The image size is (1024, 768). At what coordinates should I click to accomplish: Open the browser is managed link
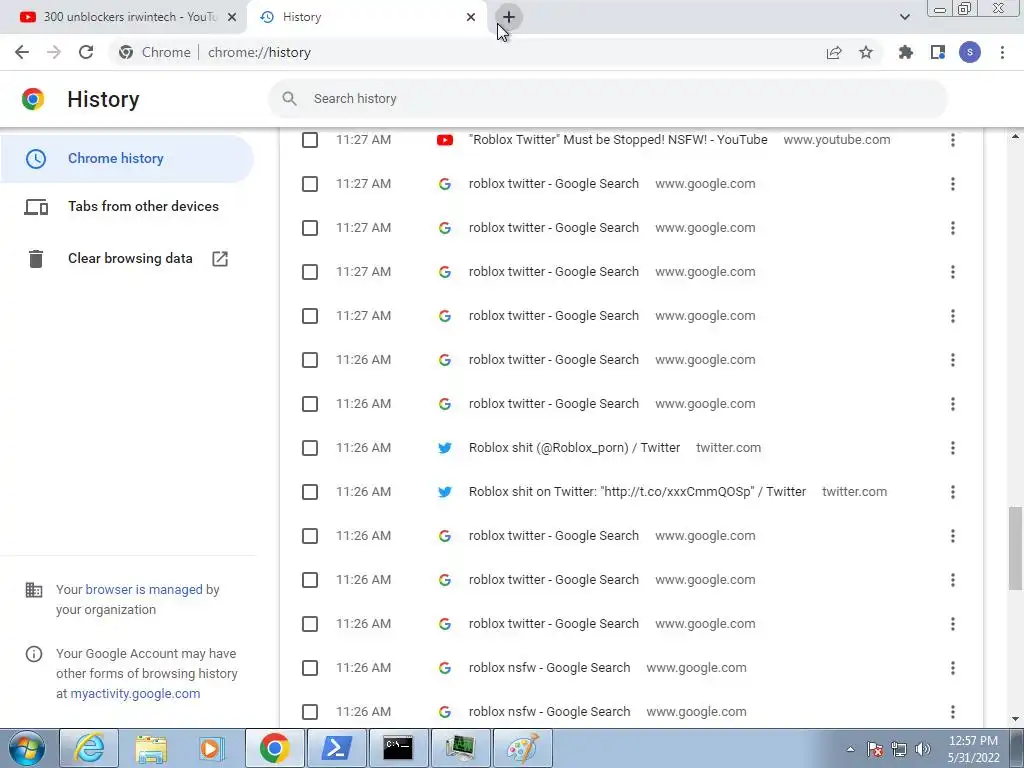[144, 590]
